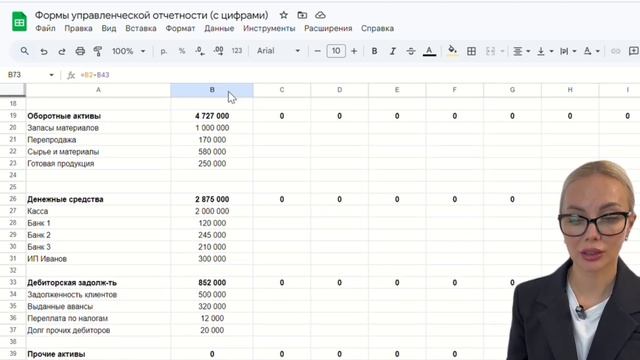Click the merge cells icon

point(491,51)
